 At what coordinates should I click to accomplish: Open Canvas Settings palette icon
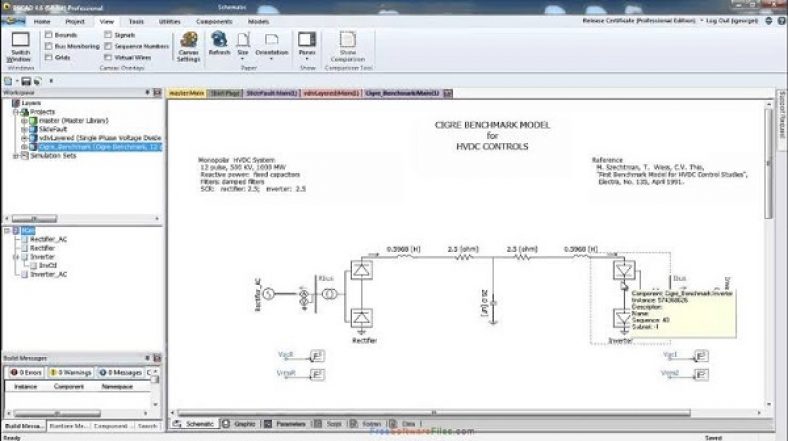pyautogui.click(x=189, y=40)
